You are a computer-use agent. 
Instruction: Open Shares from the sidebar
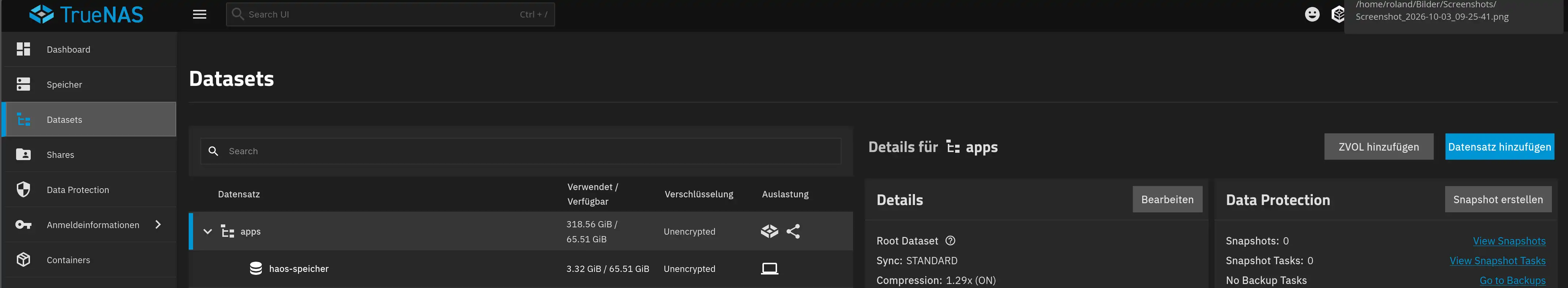[x=90, y=155]
